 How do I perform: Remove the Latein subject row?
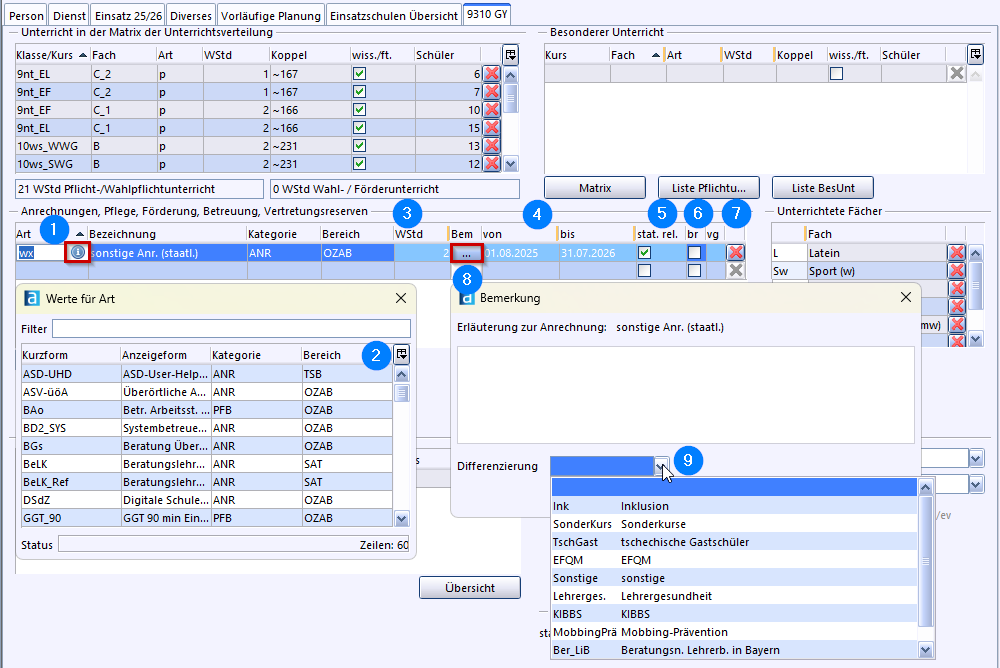click(956, 253)
